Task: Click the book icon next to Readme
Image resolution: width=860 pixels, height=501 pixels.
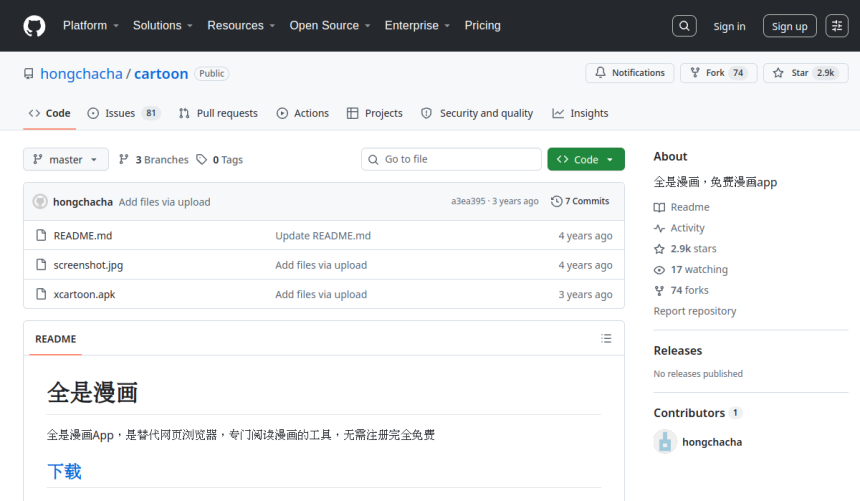Action: (659, 207)
